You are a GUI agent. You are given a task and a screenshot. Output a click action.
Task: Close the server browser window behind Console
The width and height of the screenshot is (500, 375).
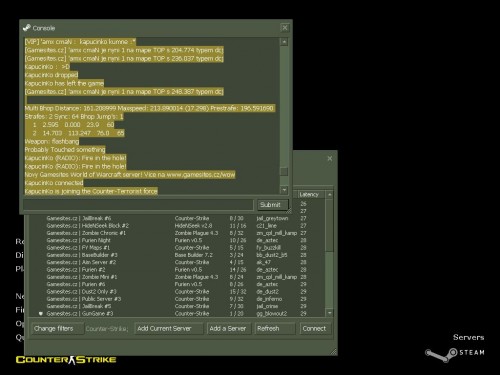click(x=330, y=159)
